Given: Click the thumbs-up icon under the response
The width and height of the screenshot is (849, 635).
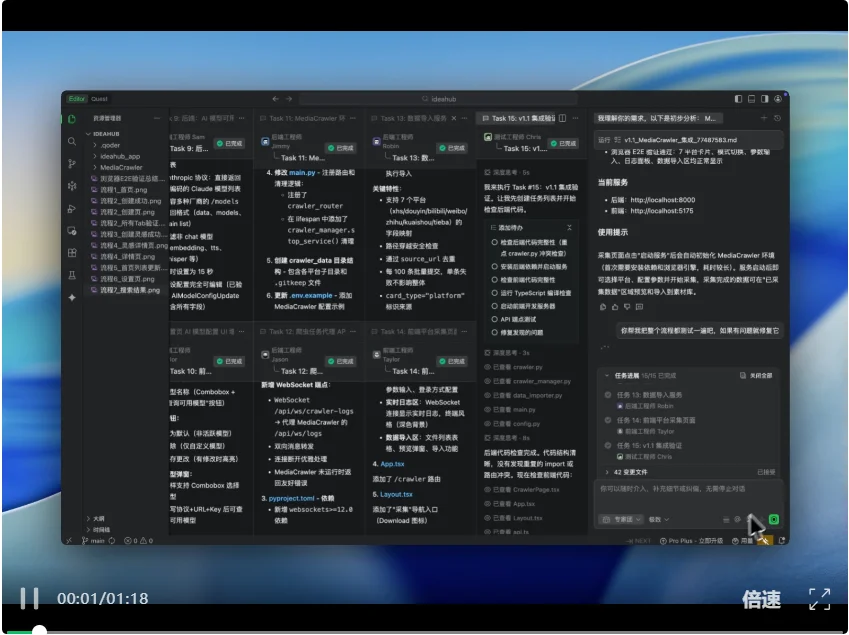Looking at the screenshot, I should pyautogui.click(x=613, y=307).
